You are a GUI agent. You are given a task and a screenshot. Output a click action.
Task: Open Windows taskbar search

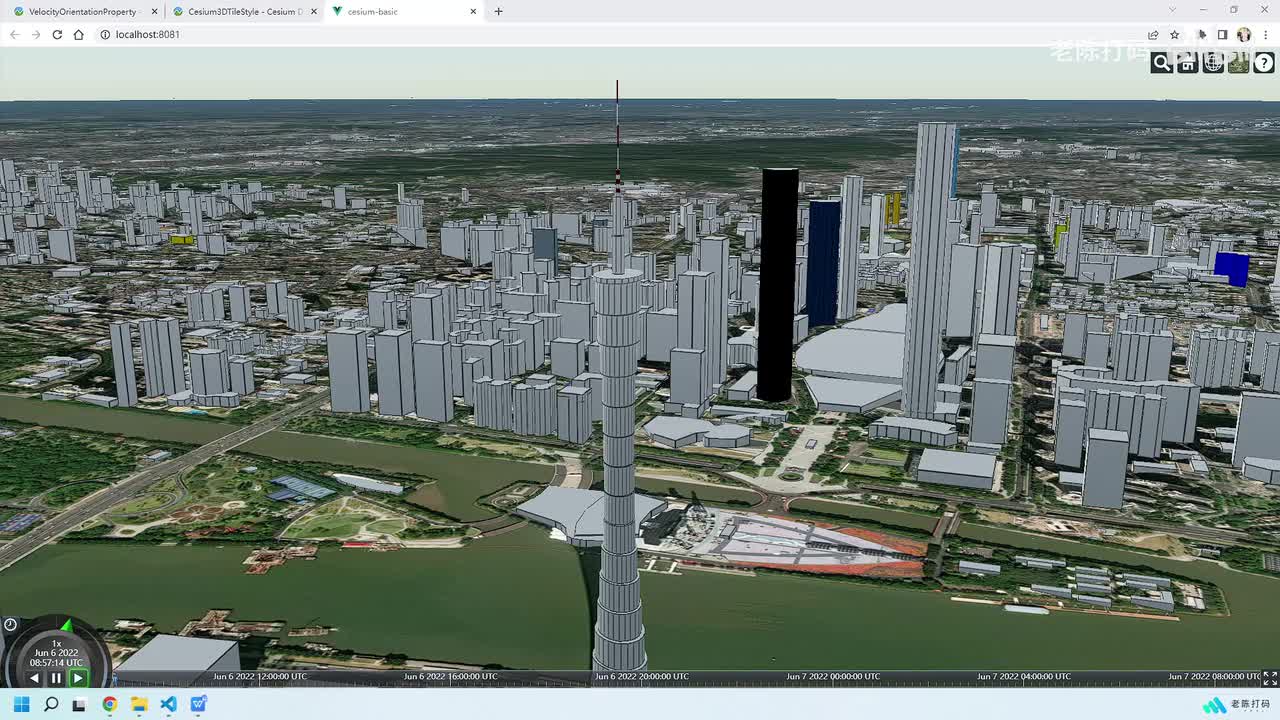click(x=51, y=704)
